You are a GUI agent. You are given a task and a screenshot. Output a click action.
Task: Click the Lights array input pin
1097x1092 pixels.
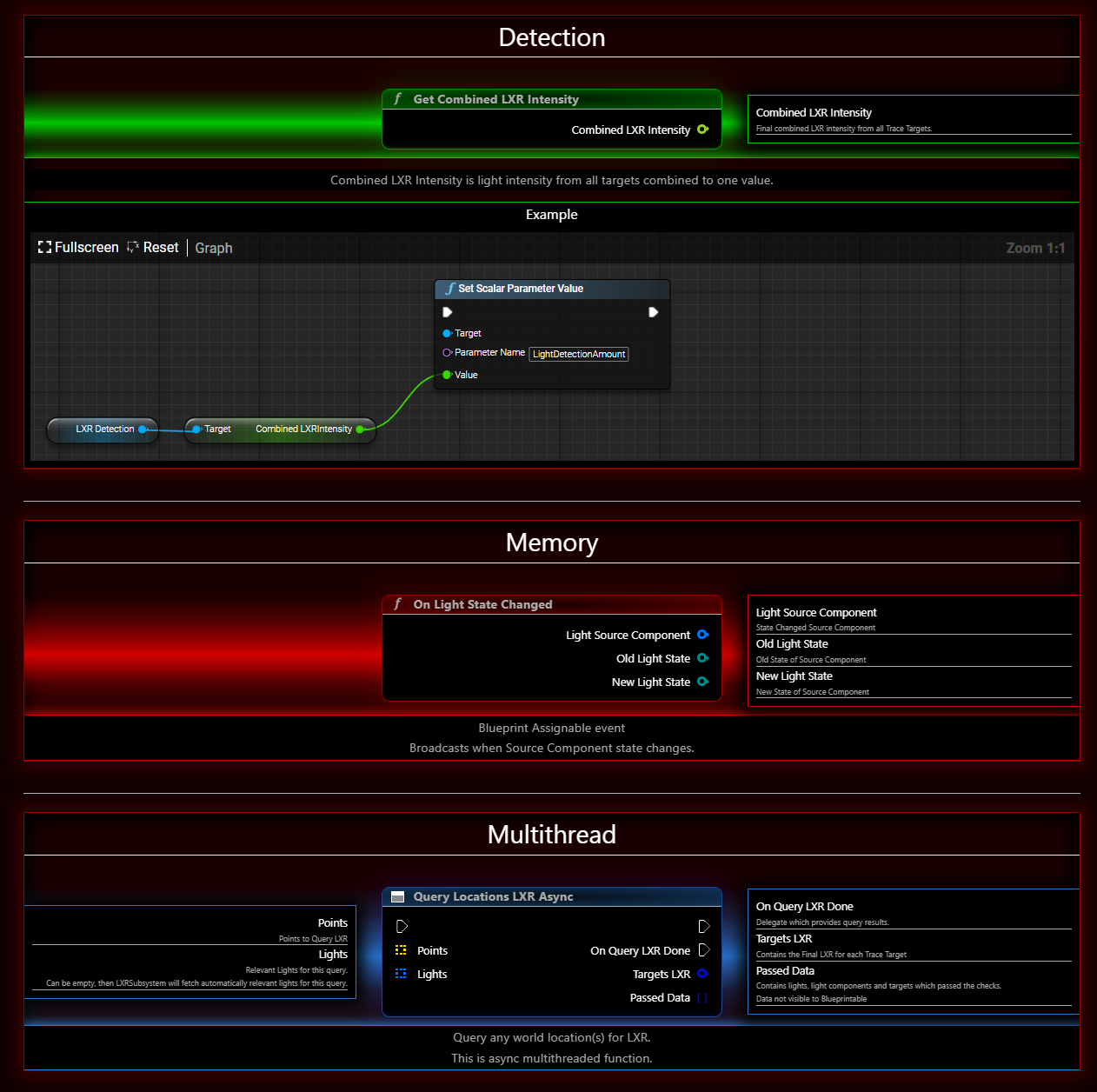pyautogui.click(x=401, y=974)
